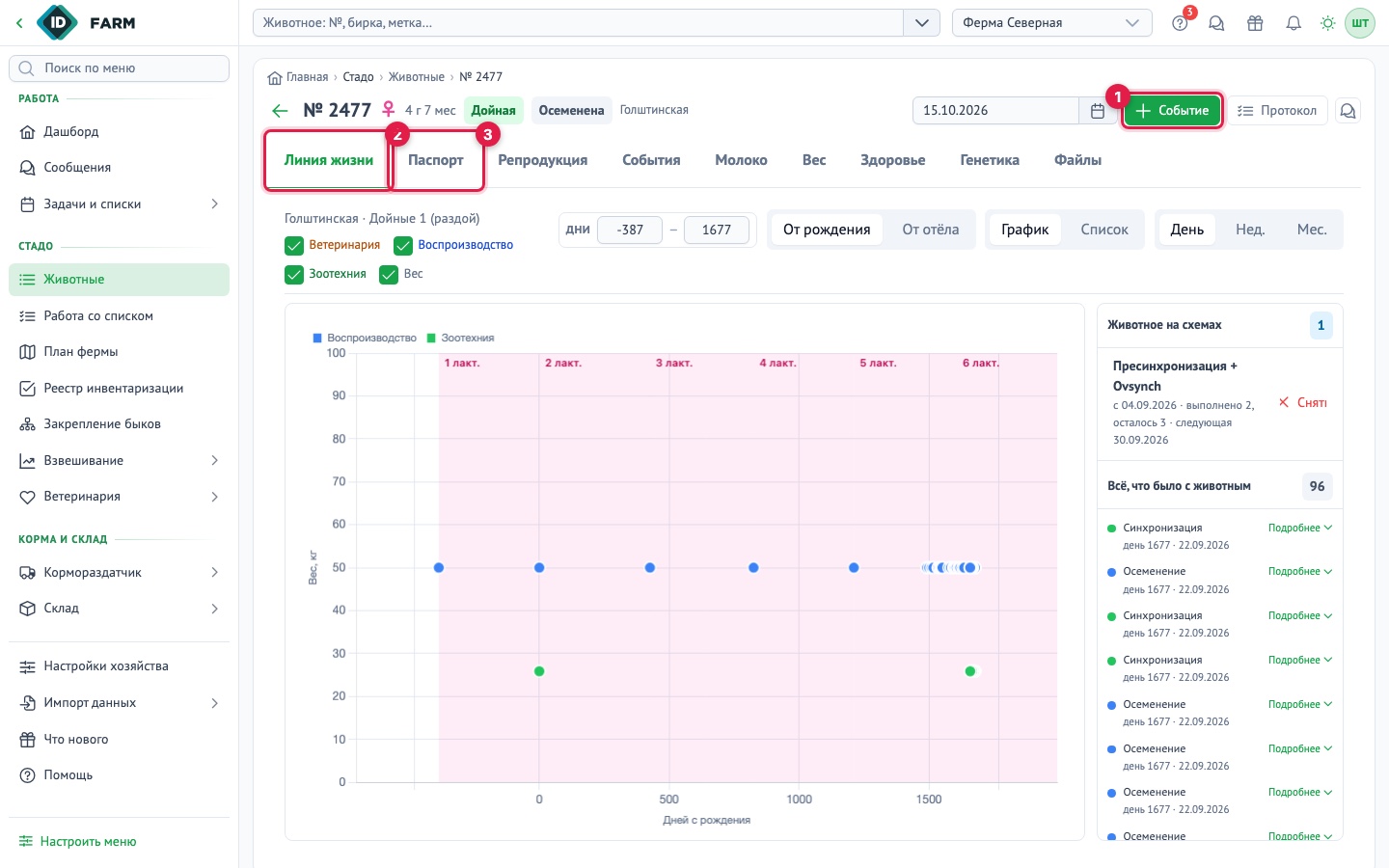Uncheck the Воспроизводство checkbox
Image resolution: width=1389 pixels, height=868 pixels.
pyautogui.click(x=403, y=246)
